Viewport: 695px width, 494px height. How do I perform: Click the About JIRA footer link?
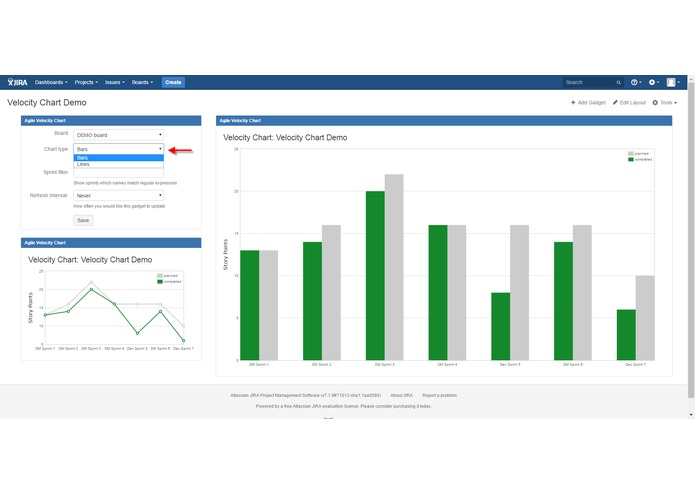[x=401, y=395]
